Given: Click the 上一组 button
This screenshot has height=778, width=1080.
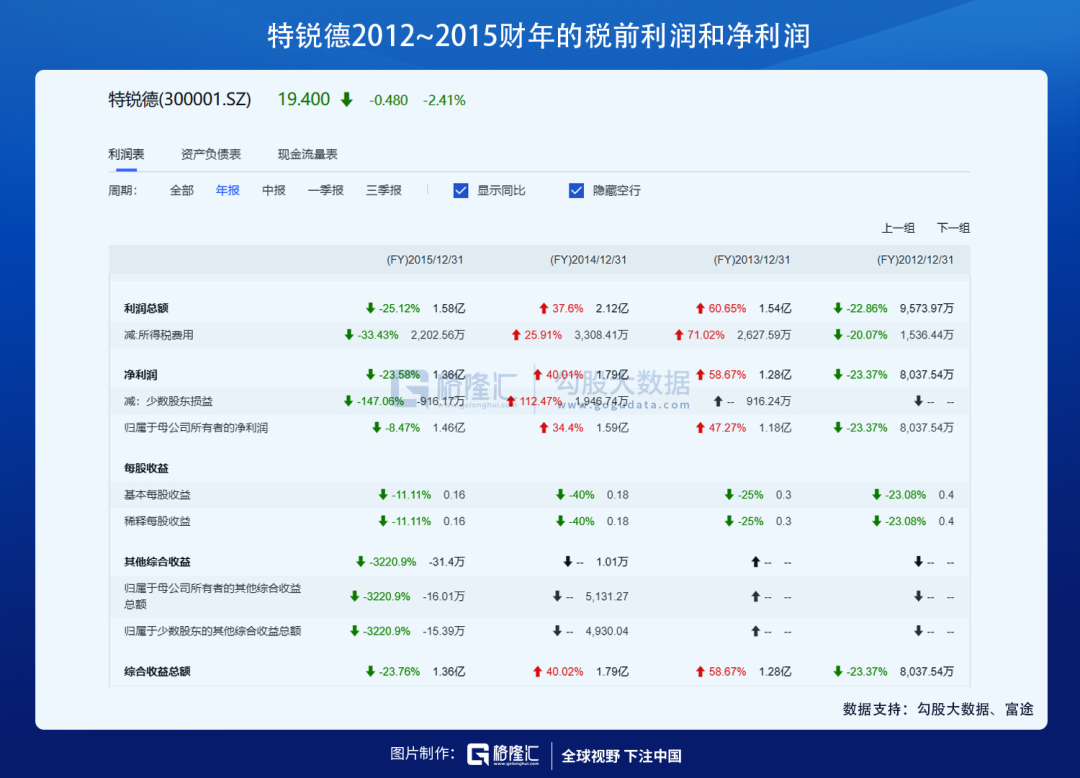Looking at the screenshot, I should click(898, 228).
